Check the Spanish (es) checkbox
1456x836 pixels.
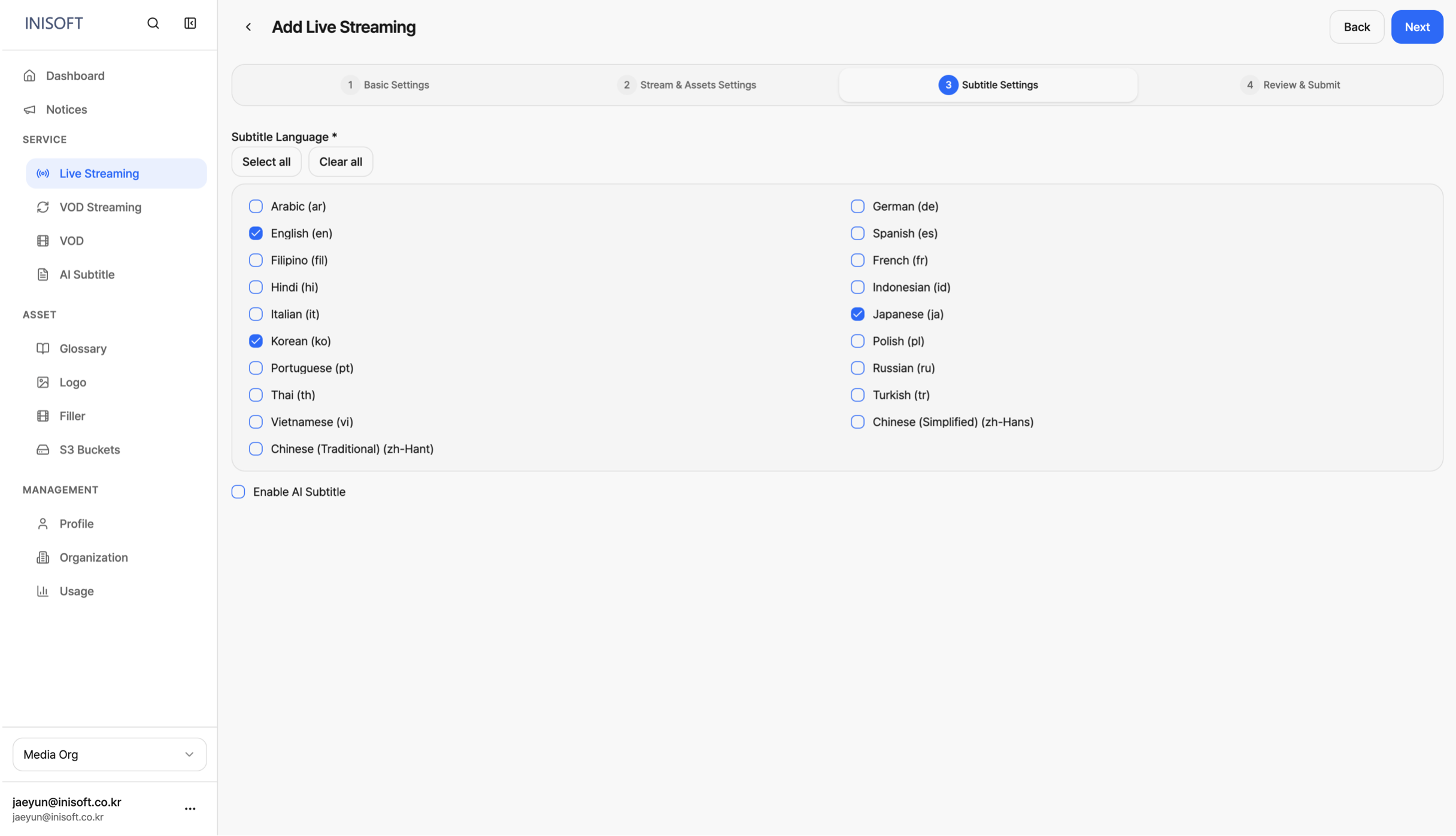[x=857, y=233]
